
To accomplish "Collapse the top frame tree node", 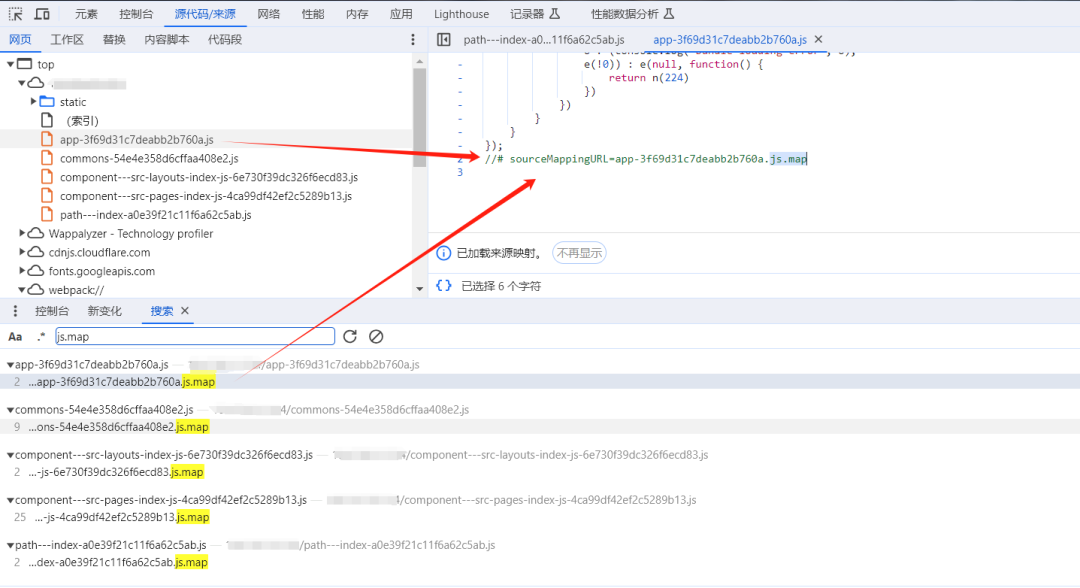I will (x=10, y=64).
